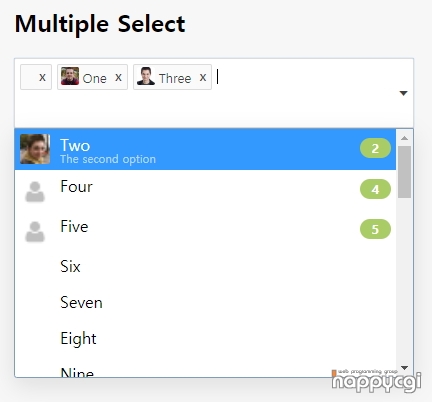
Task: Remove the empty tag with x
Action: (42, 78)
